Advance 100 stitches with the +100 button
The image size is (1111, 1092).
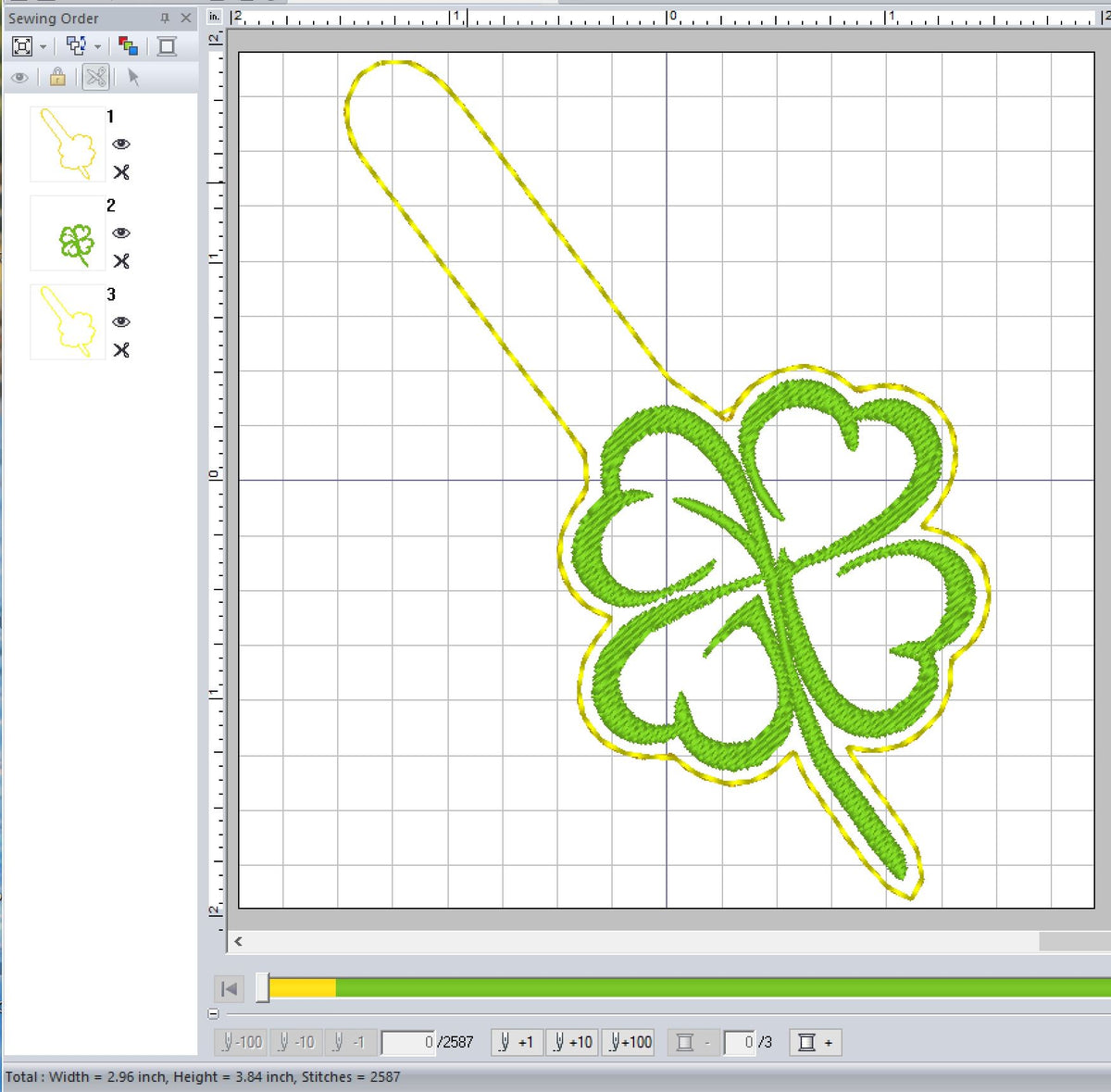point(630,1043)
